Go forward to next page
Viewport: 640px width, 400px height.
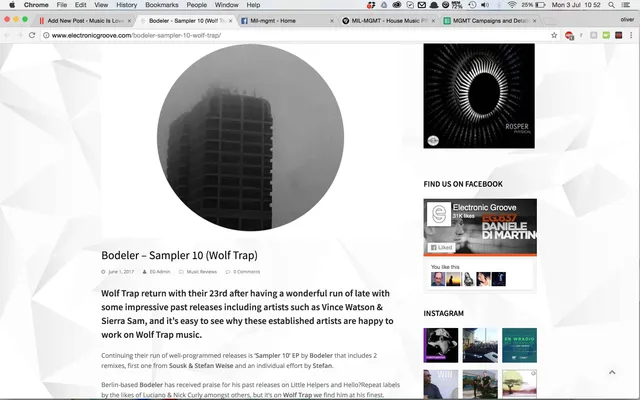[x=19, y=36]
